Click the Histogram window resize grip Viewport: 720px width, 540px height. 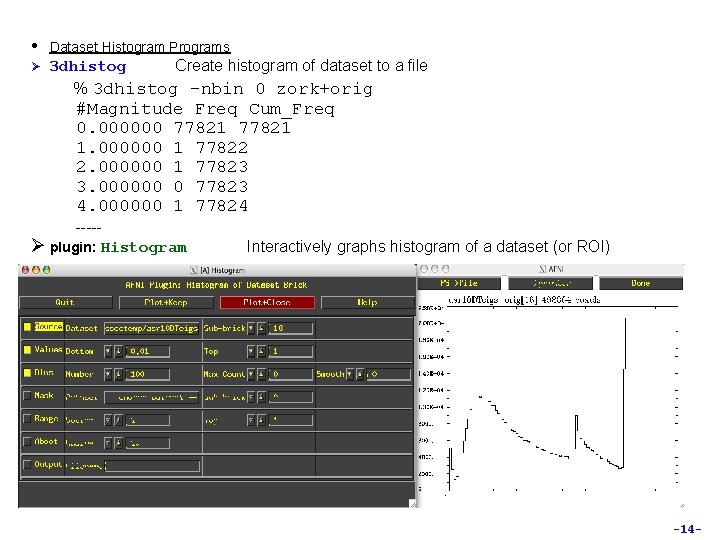tap(412, 504)
